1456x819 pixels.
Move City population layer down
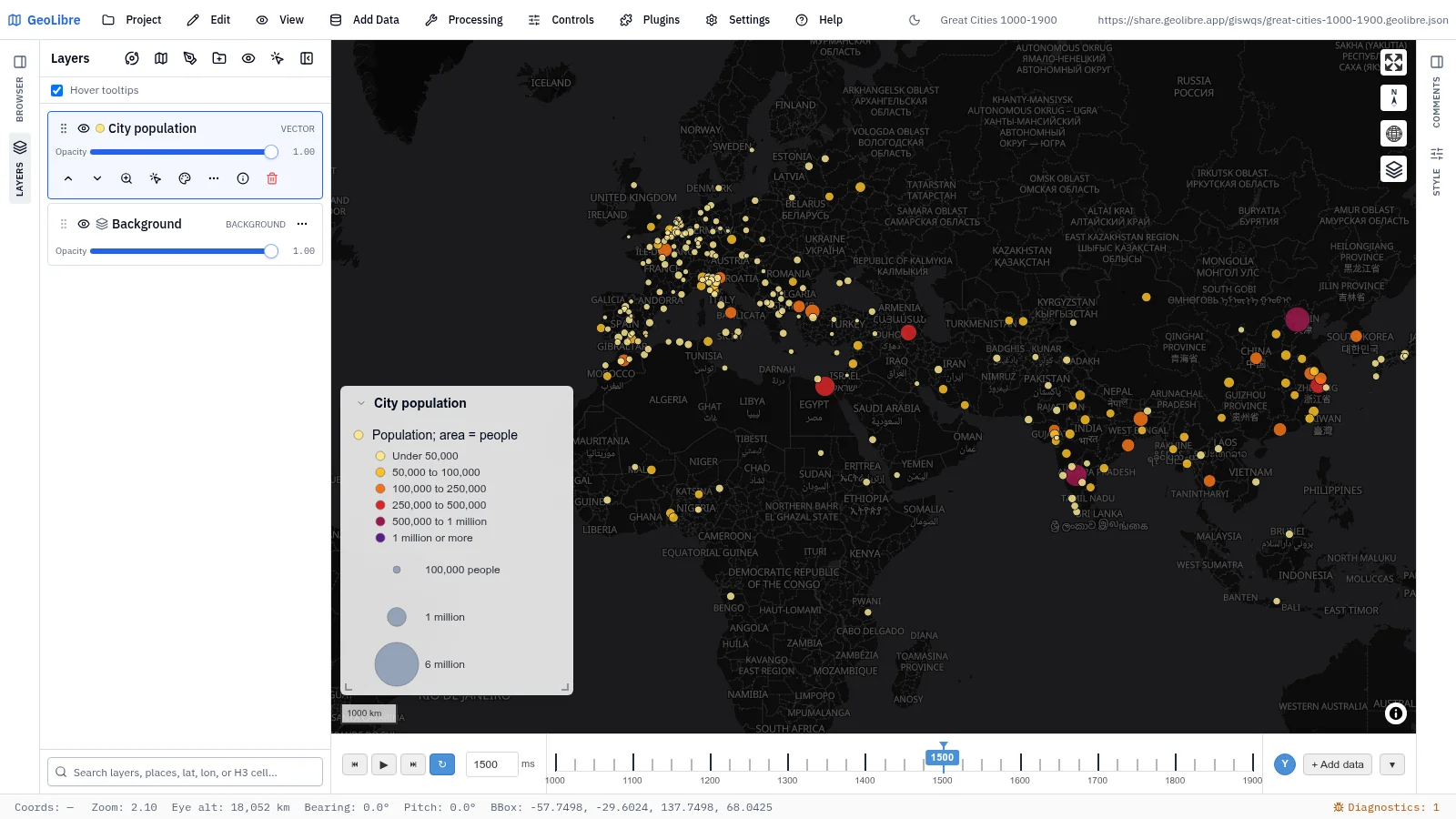pyautogui.click(x=97, y=178)
